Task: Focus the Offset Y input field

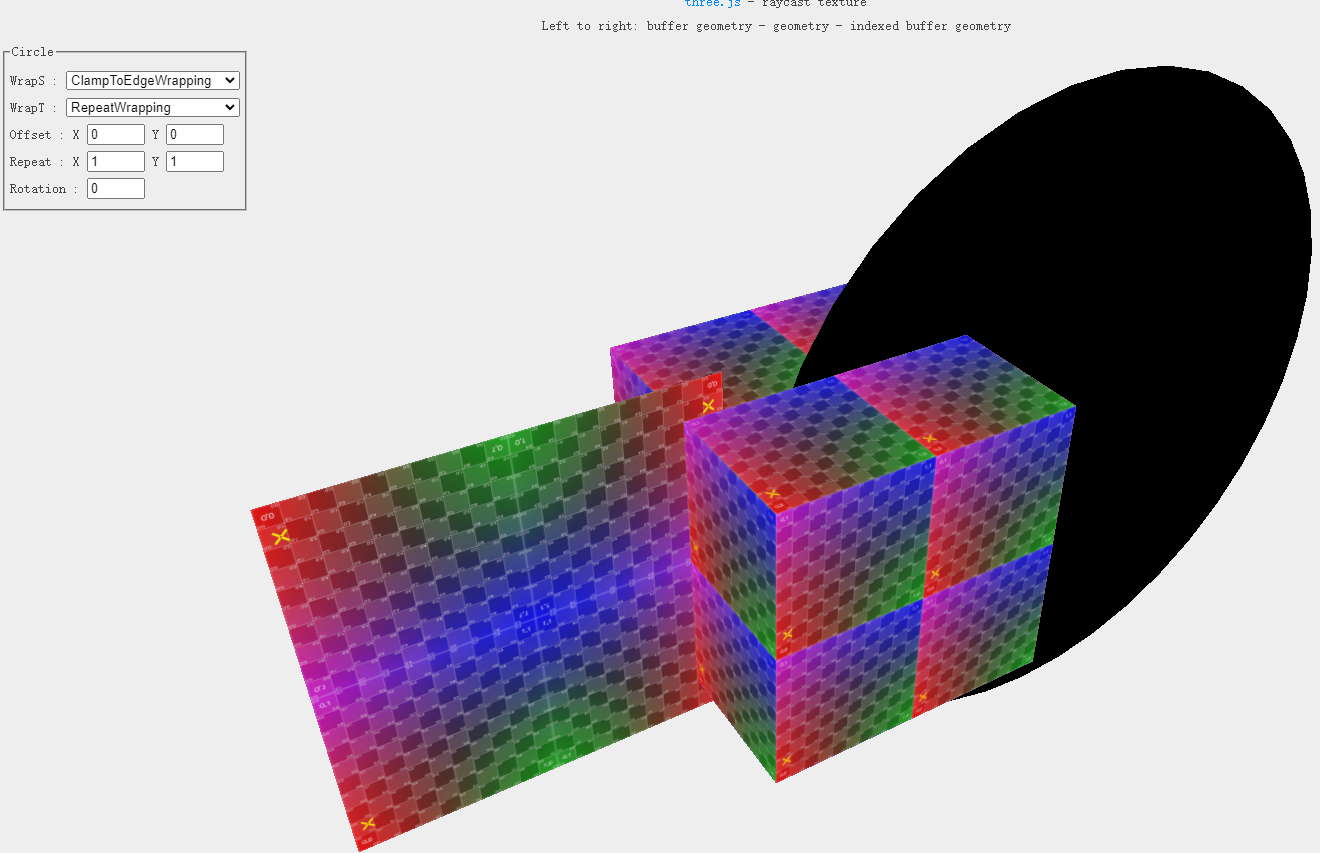Action: 195,134
